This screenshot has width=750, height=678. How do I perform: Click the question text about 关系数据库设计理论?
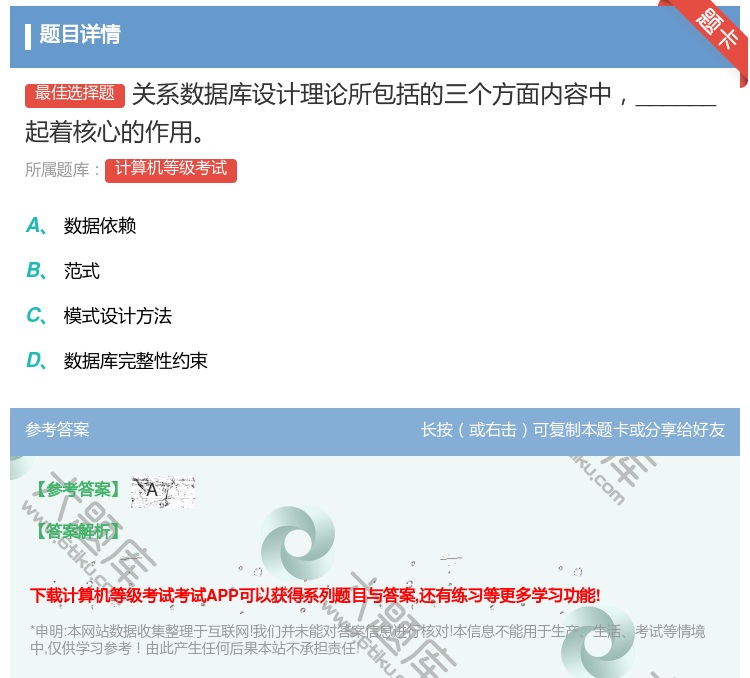[x=371, y=113]
